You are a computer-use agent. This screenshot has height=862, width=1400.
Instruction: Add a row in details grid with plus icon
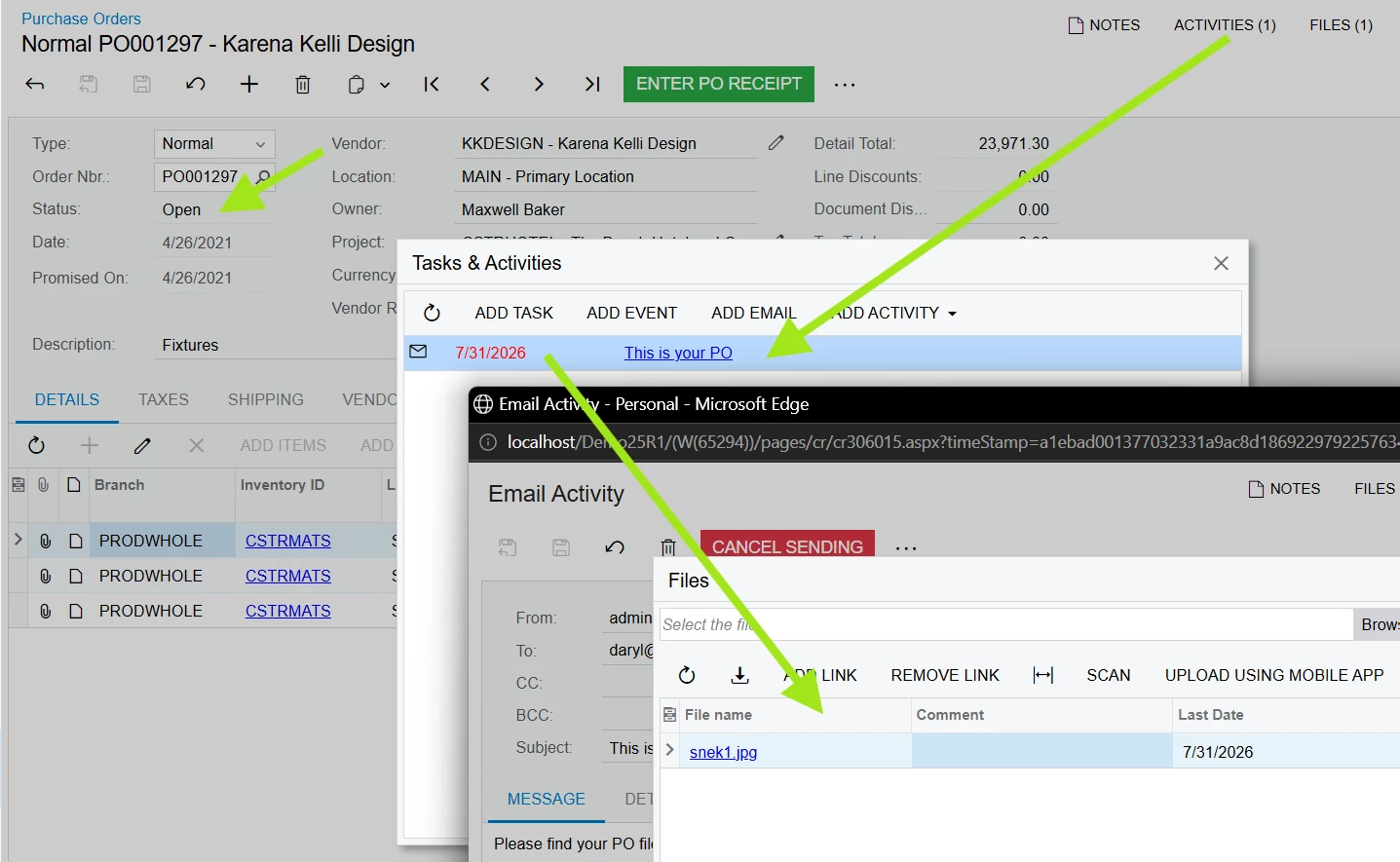tap(90, 445)
